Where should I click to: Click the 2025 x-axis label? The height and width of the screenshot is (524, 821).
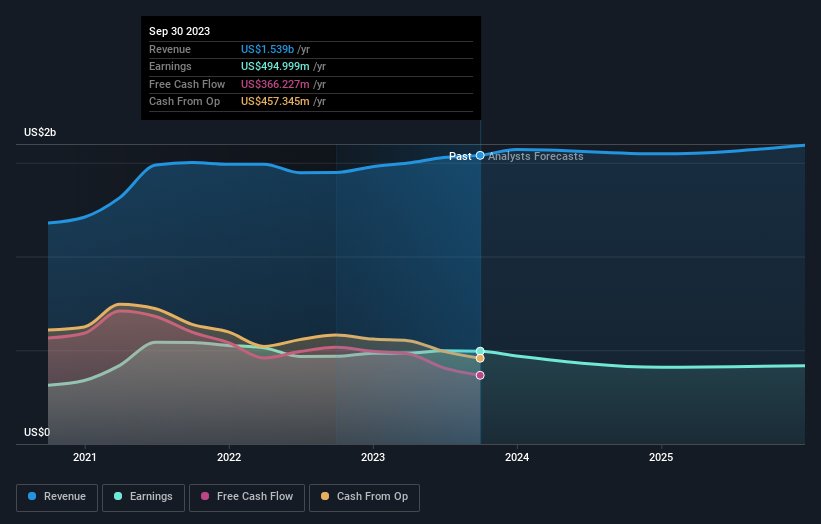coord(661,458)
